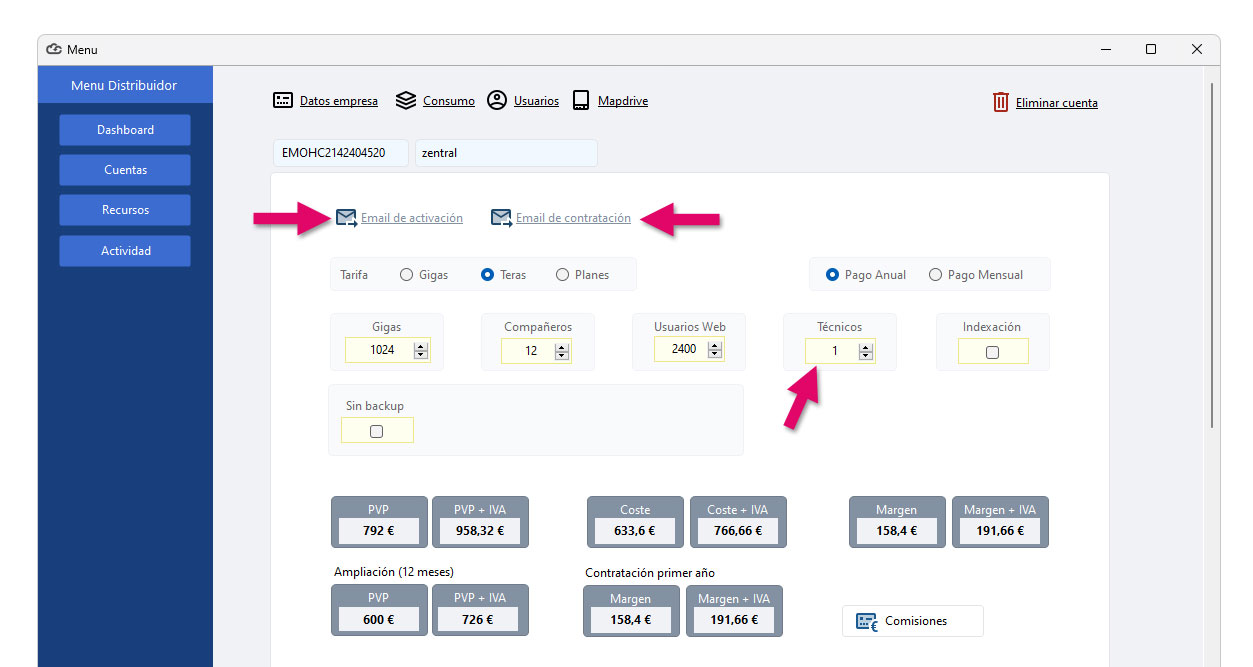This screenshot has width=1253, height=667.
Task: Click the Compañeros spinner arrows
Action: (562, 352)
